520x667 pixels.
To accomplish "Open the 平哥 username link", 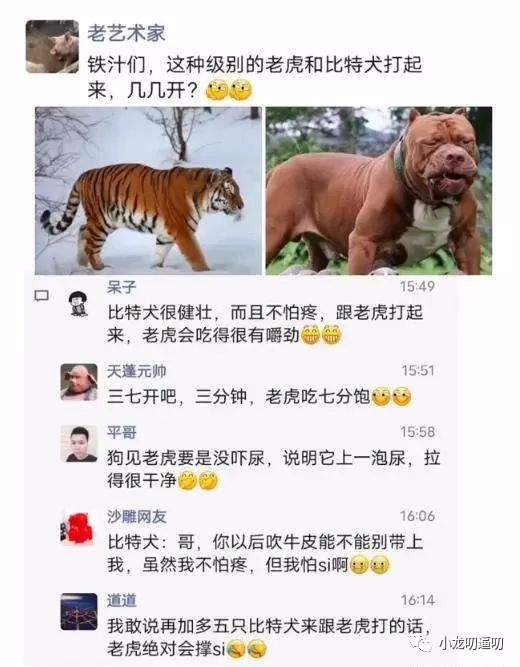I will click(122, 432).
